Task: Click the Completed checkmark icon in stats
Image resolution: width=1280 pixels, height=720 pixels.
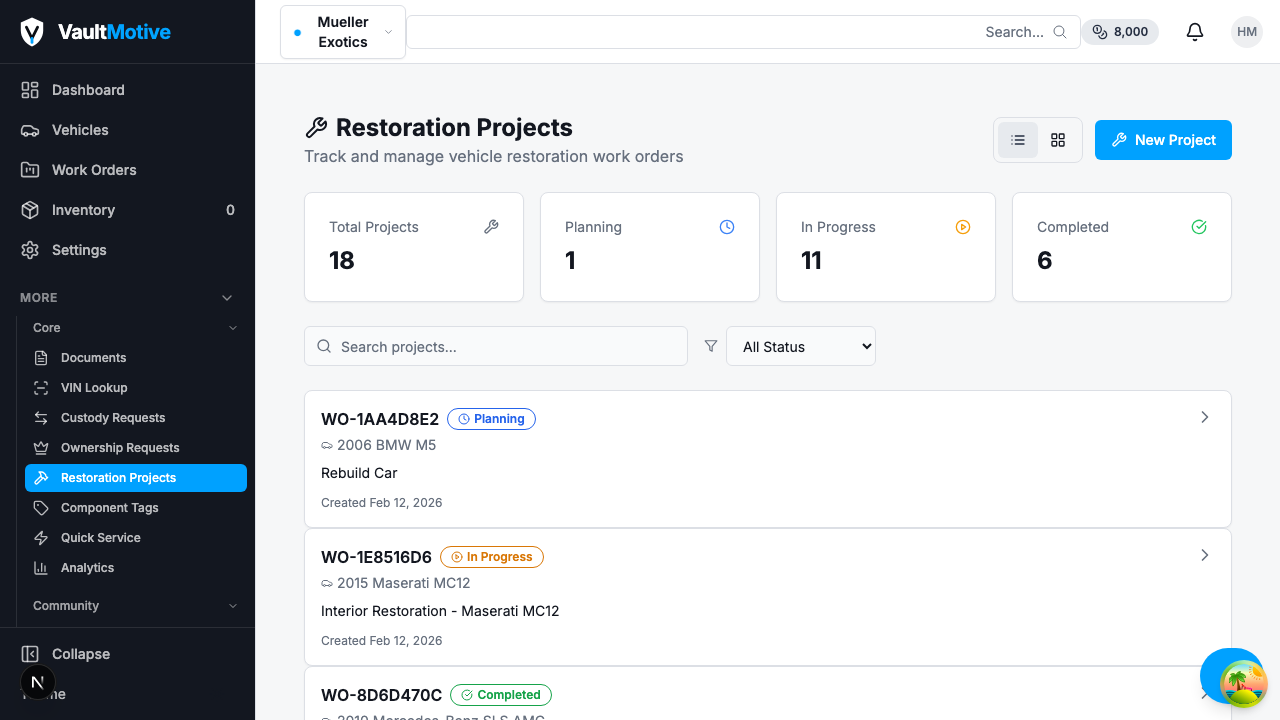Action: click(1199, 227)
